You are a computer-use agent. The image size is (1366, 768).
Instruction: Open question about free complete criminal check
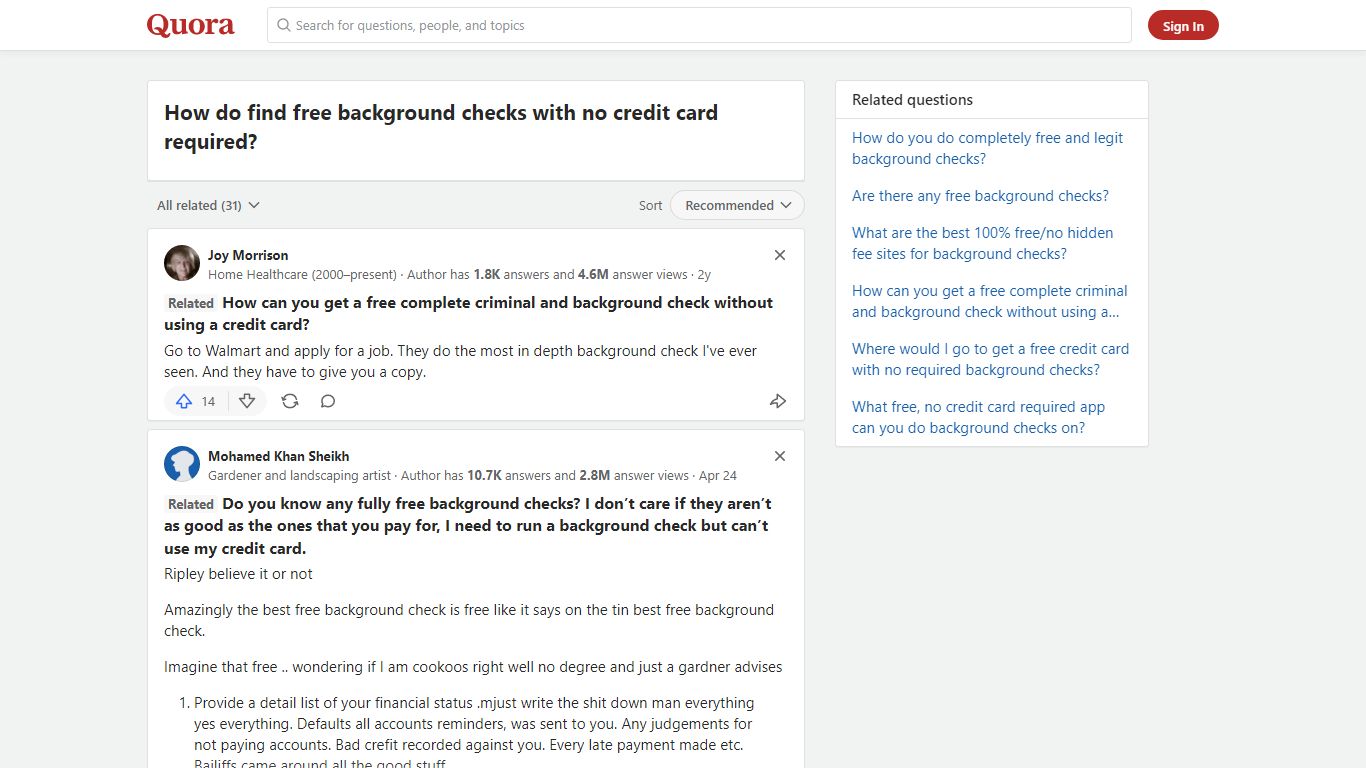[468, 313]
